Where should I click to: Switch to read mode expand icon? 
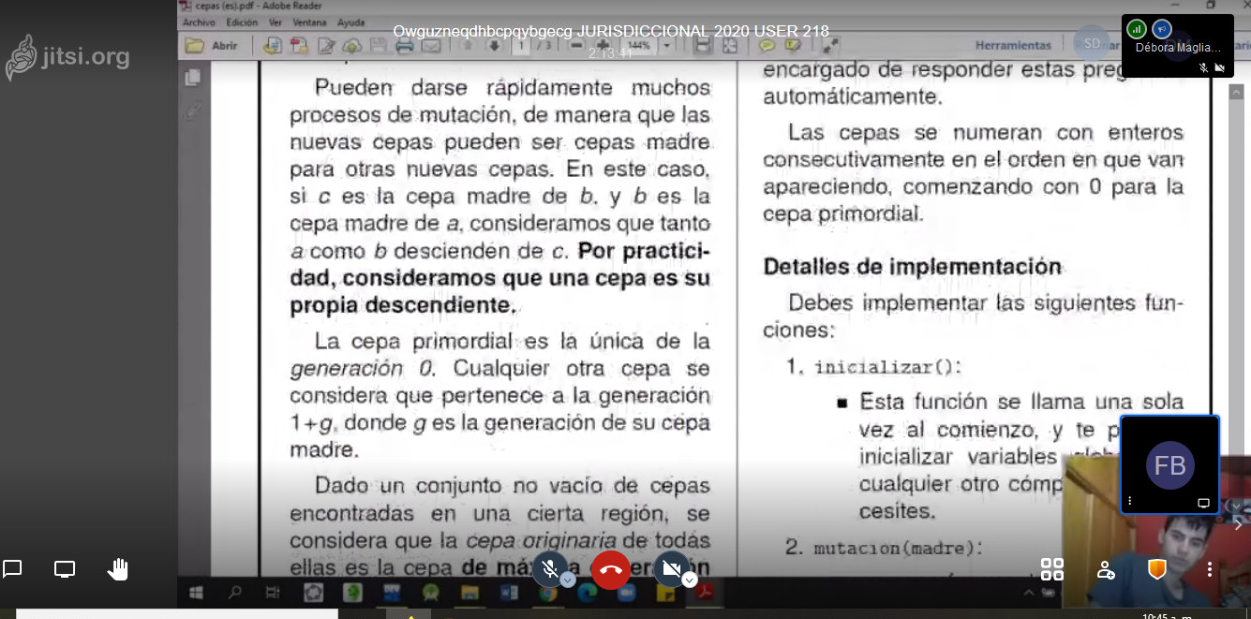pyautogui.click(x=830, y=45)
